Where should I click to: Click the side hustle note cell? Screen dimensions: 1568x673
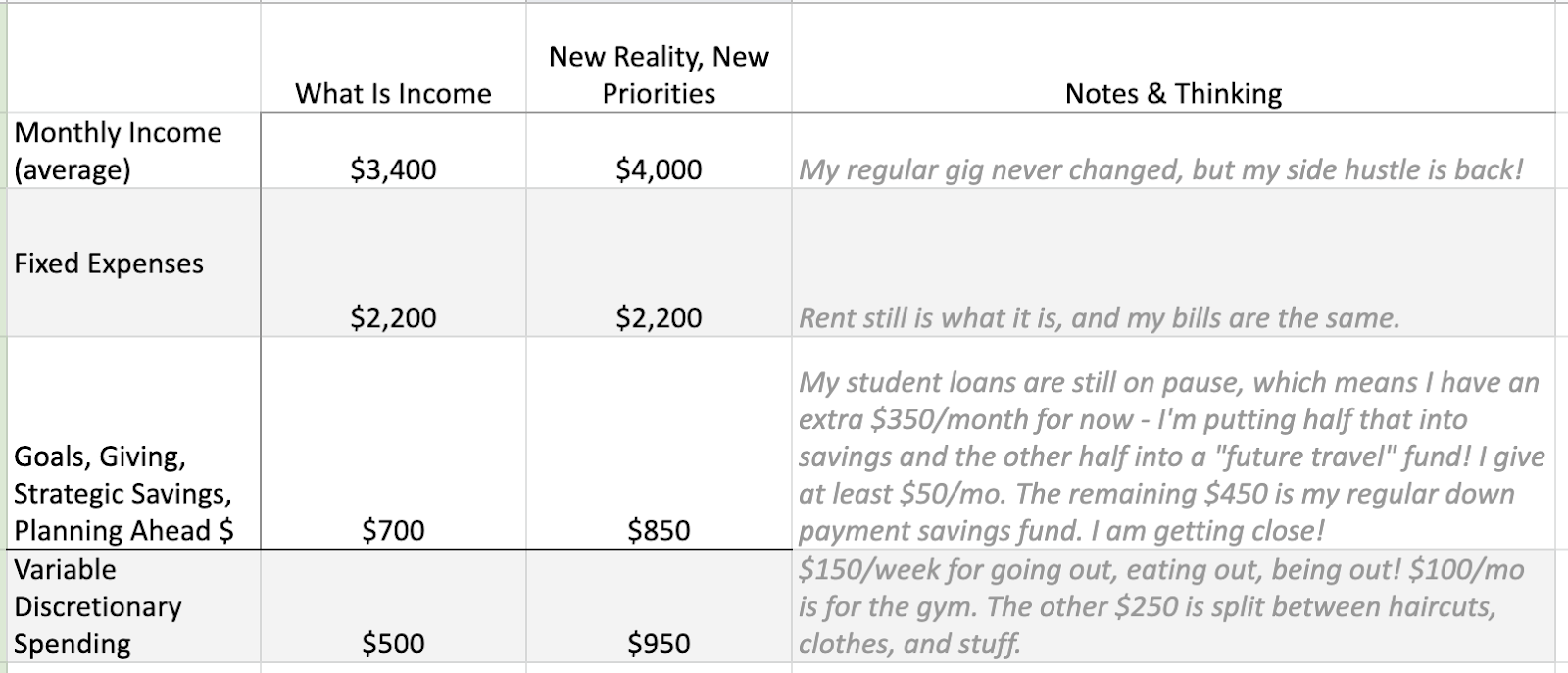[x=1173, y=151]
